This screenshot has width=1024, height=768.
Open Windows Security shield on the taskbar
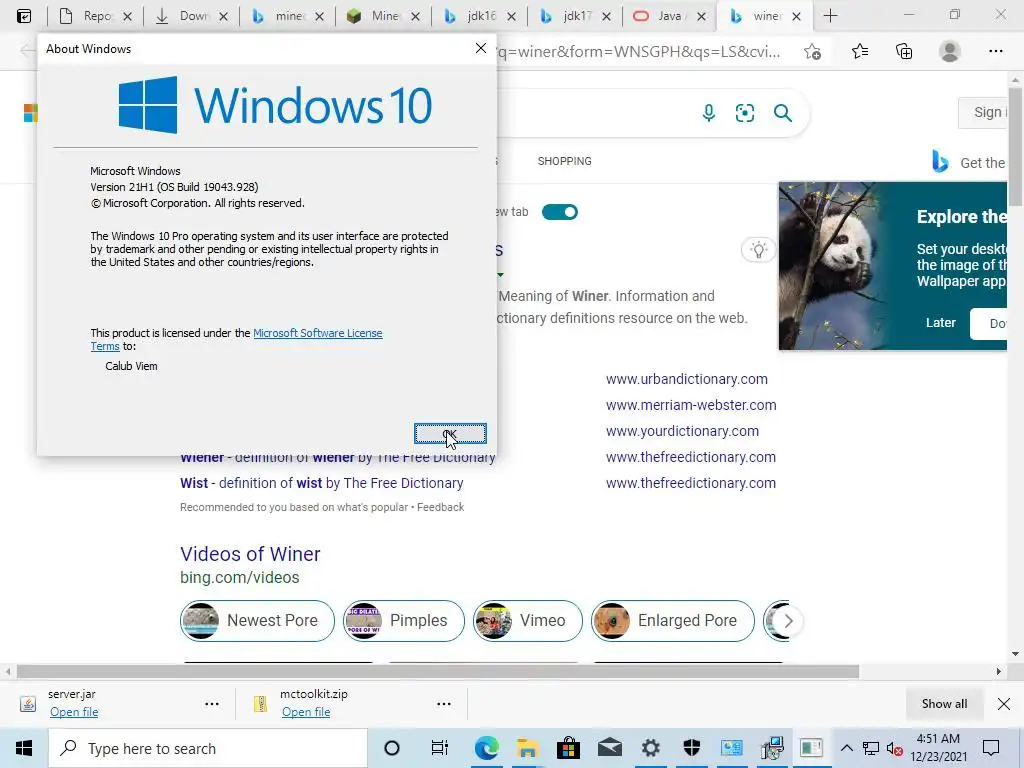692,748
